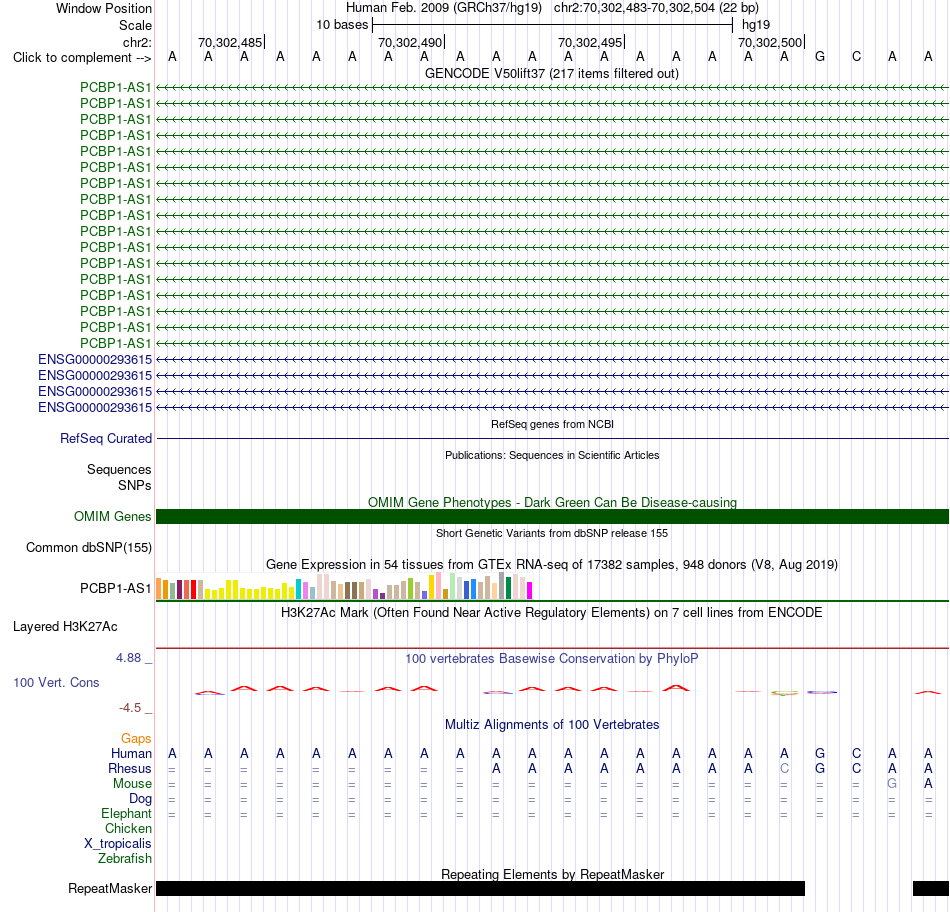This screenshot has width=950, height=912.
Task: Click the 'Dog' alignment row label
Action: pyautogui.click(x=141, y=799)
